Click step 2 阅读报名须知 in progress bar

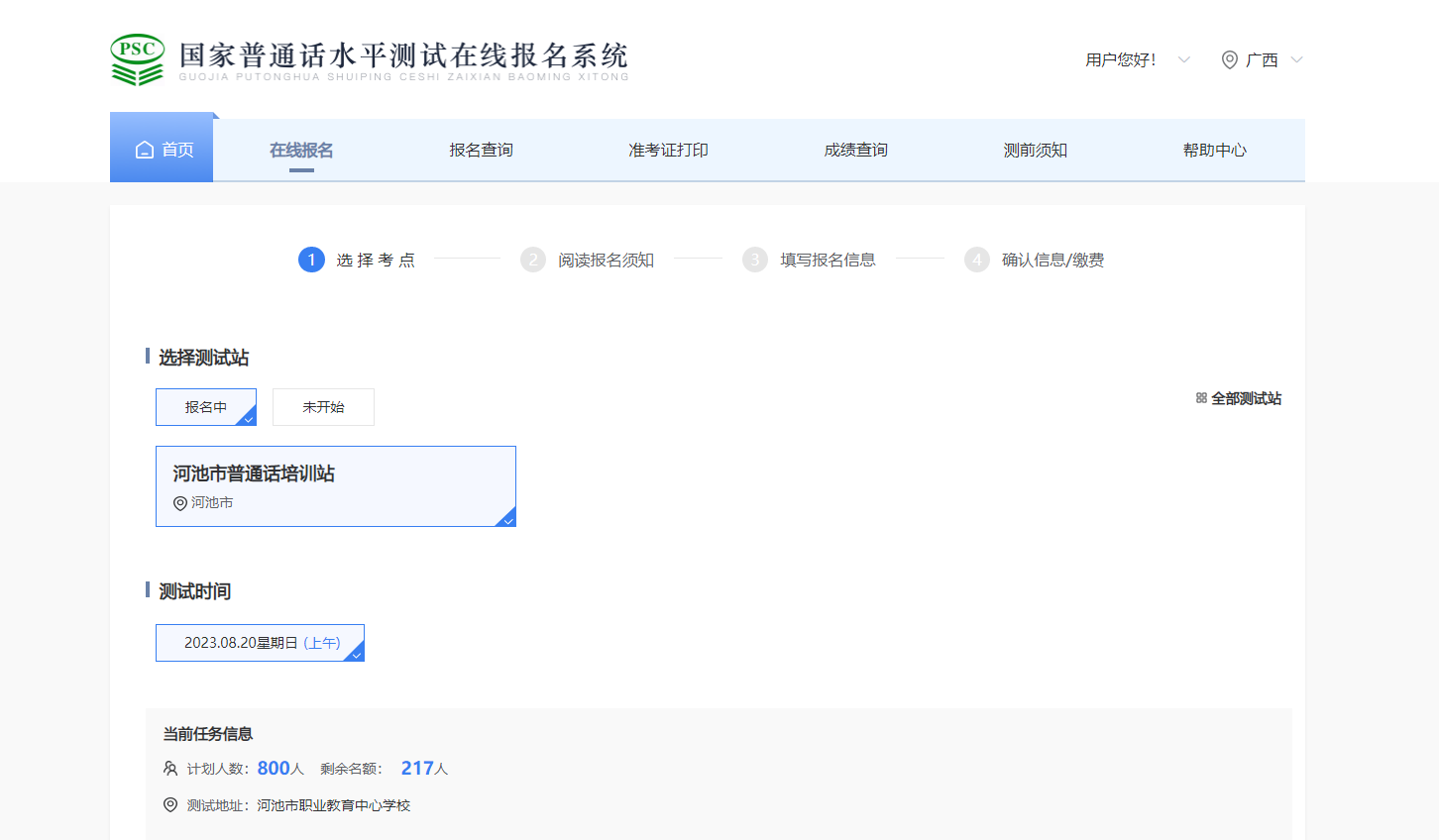coord(605,260)
